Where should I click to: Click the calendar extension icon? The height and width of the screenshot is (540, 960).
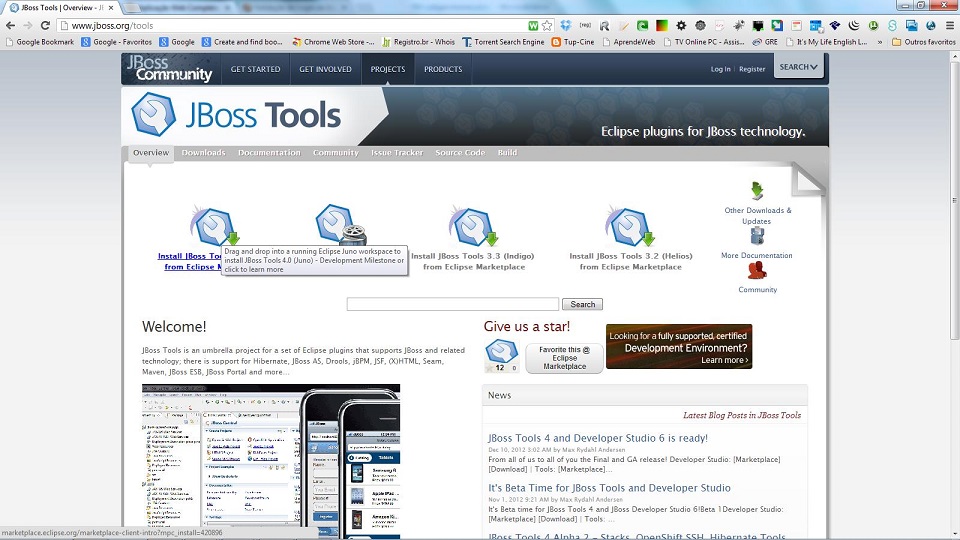click(x=816, y=26)
